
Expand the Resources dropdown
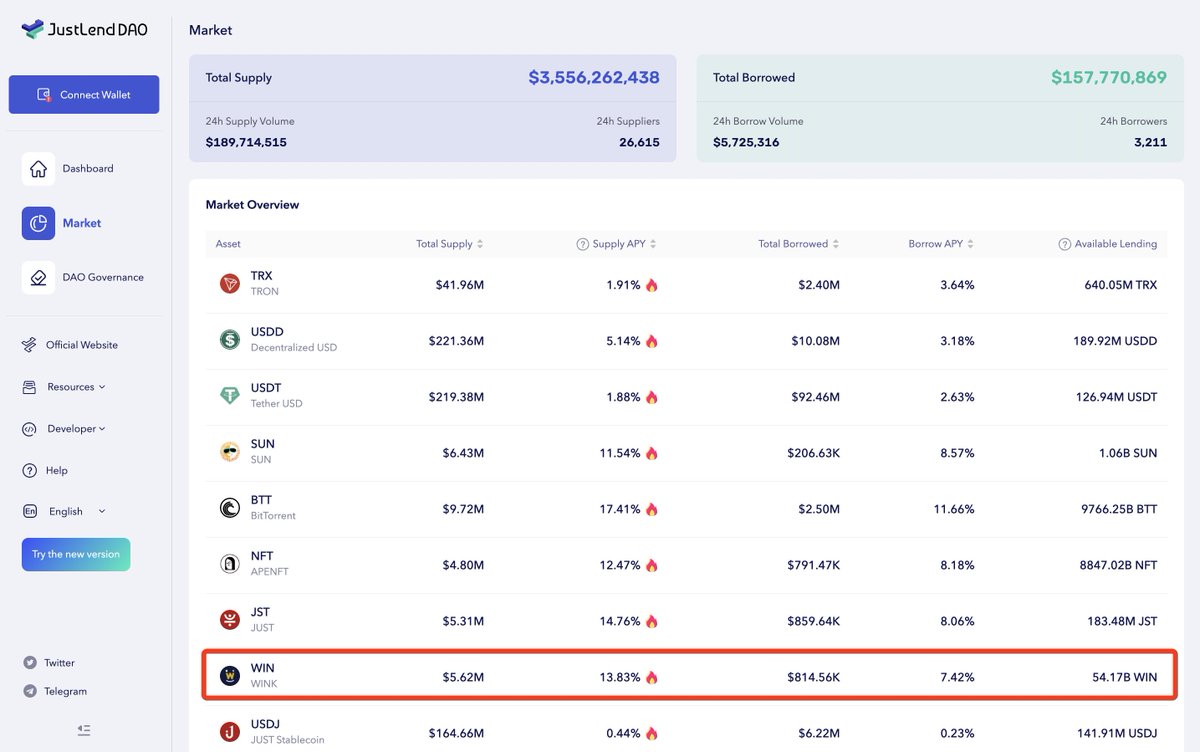(x=76, y=387)
